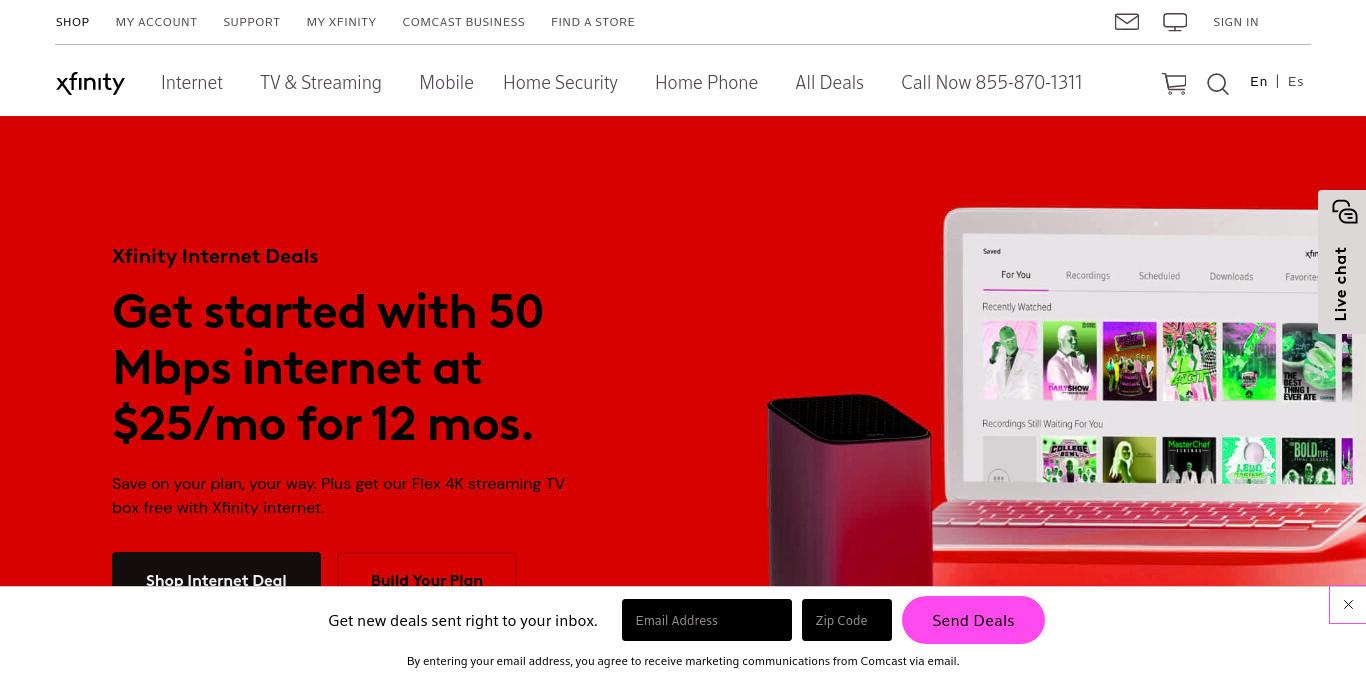Go to Xfinity logo home
Viewport: 1366px width, 677px height.
click(90, 83)
